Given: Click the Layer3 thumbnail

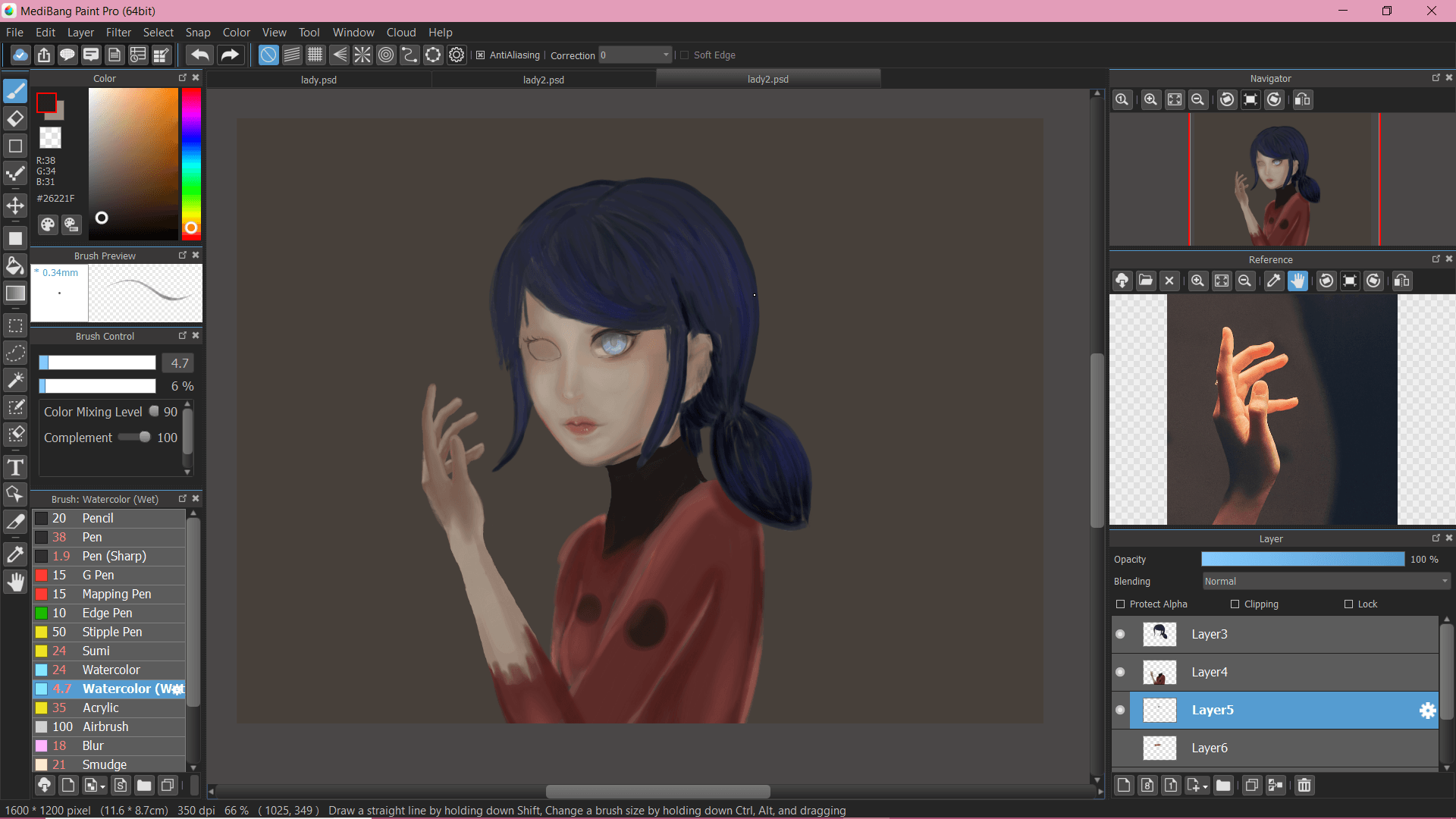Looking at the screenshot, I should [1159, 634].
